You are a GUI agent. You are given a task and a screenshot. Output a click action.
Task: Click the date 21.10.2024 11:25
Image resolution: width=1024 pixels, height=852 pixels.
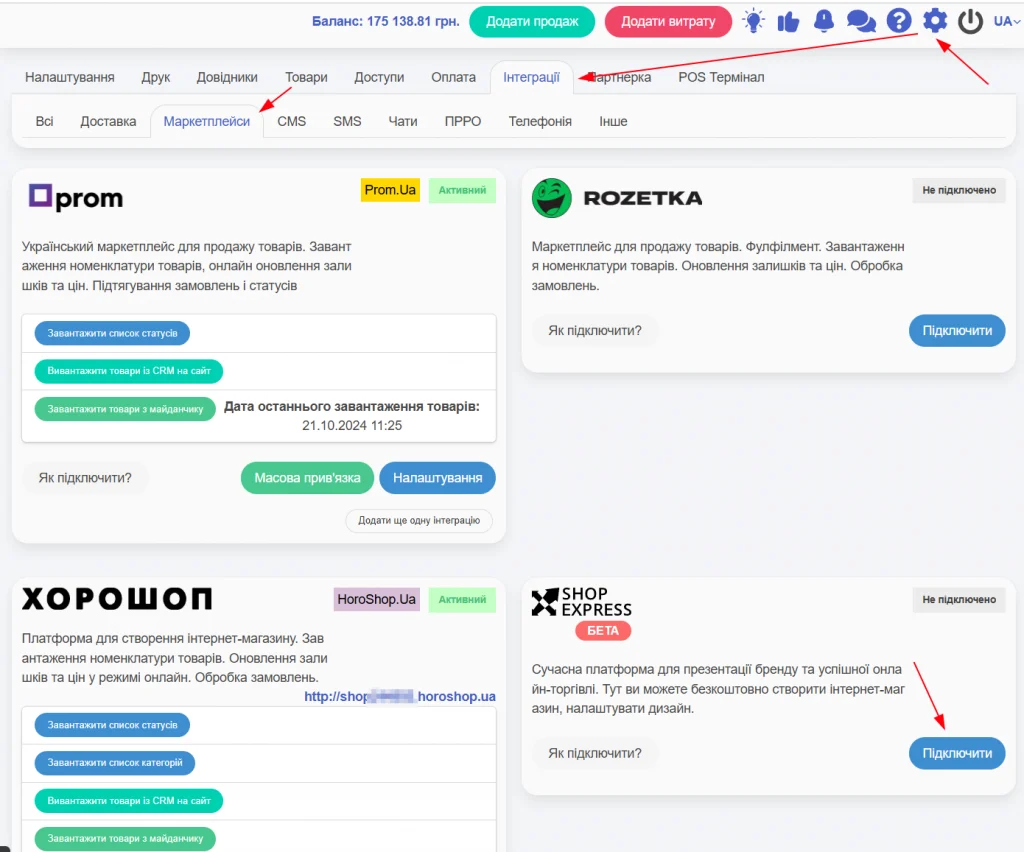(x=352, y=426)
